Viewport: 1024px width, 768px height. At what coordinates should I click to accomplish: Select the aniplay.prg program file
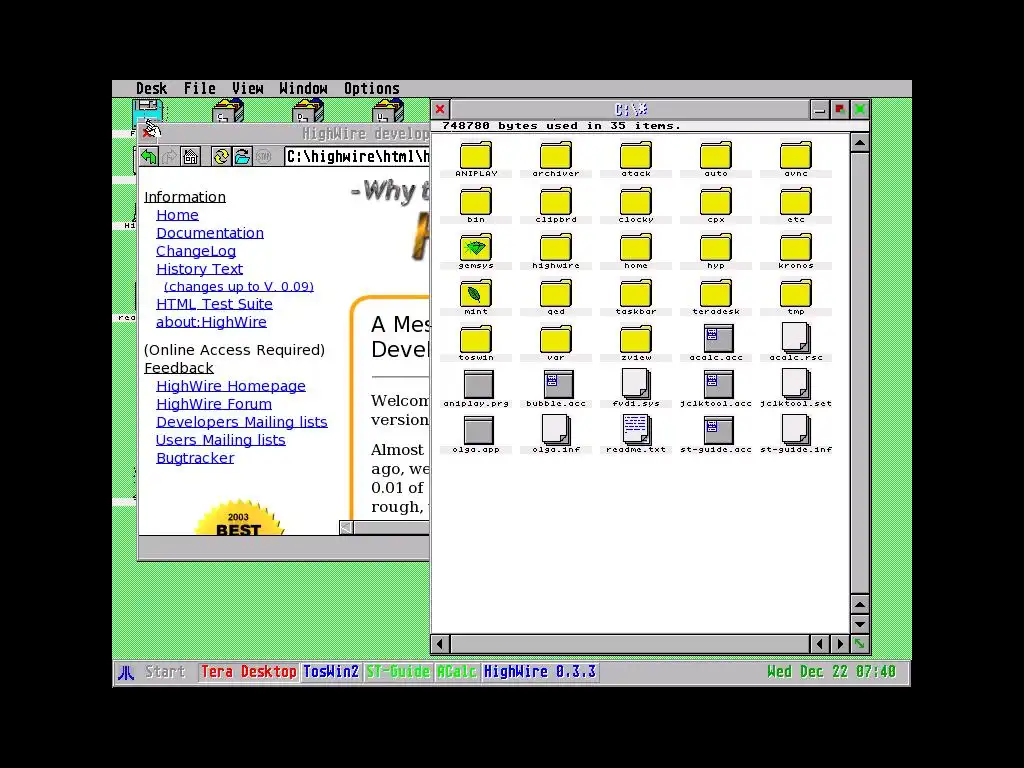point(476,389)
